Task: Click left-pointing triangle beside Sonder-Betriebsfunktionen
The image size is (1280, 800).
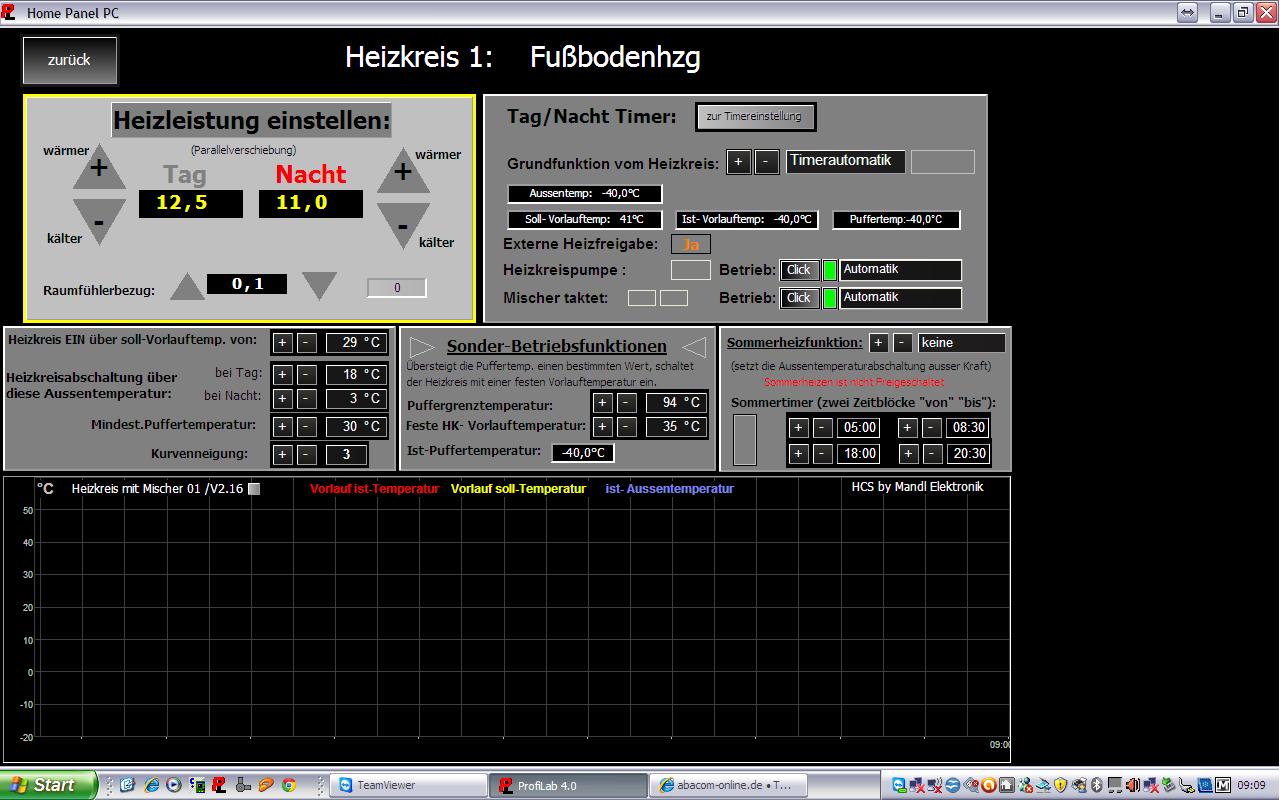Action: click(x=694, y=346)
